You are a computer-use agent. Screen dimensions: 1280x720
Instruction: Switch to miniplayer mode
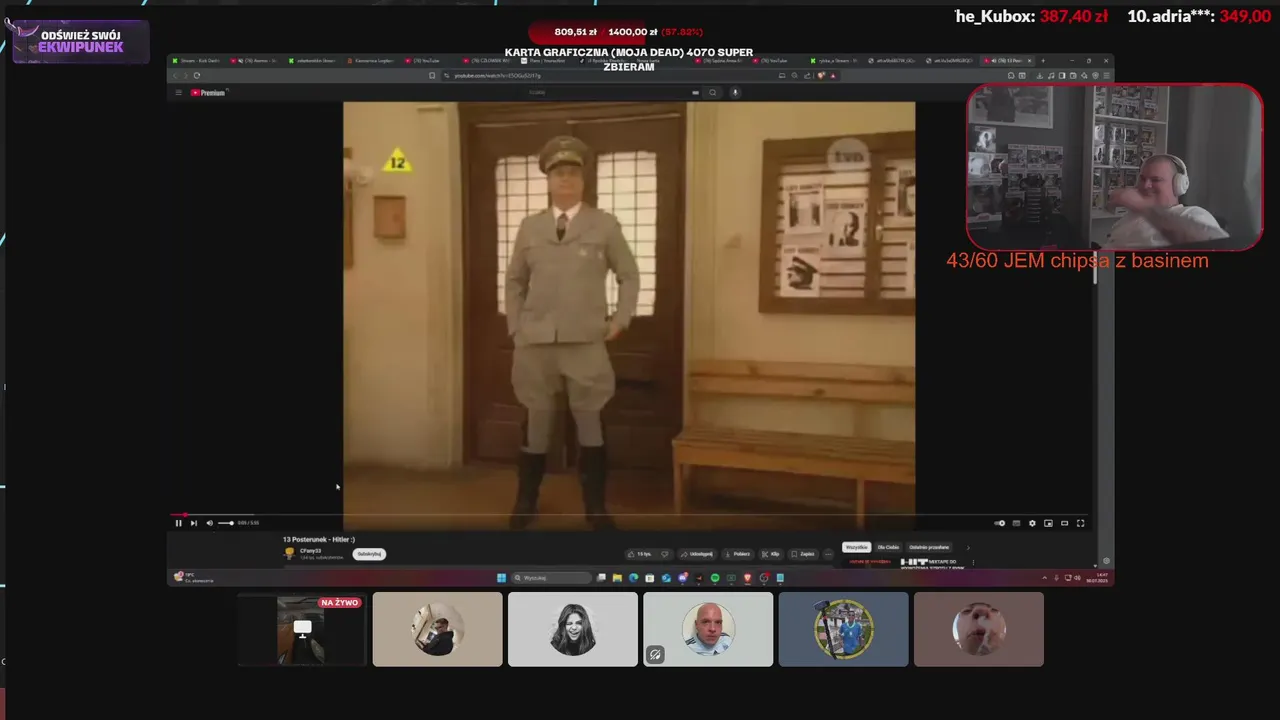click(1048, 523)
